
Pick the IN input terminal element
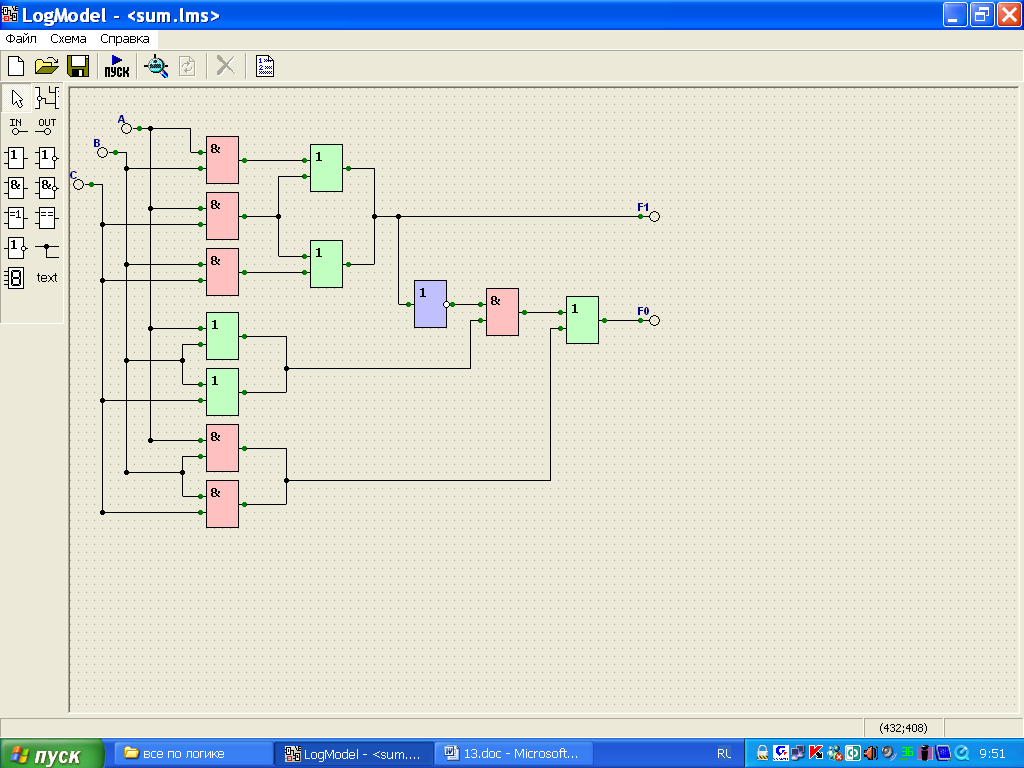[17, 127]
